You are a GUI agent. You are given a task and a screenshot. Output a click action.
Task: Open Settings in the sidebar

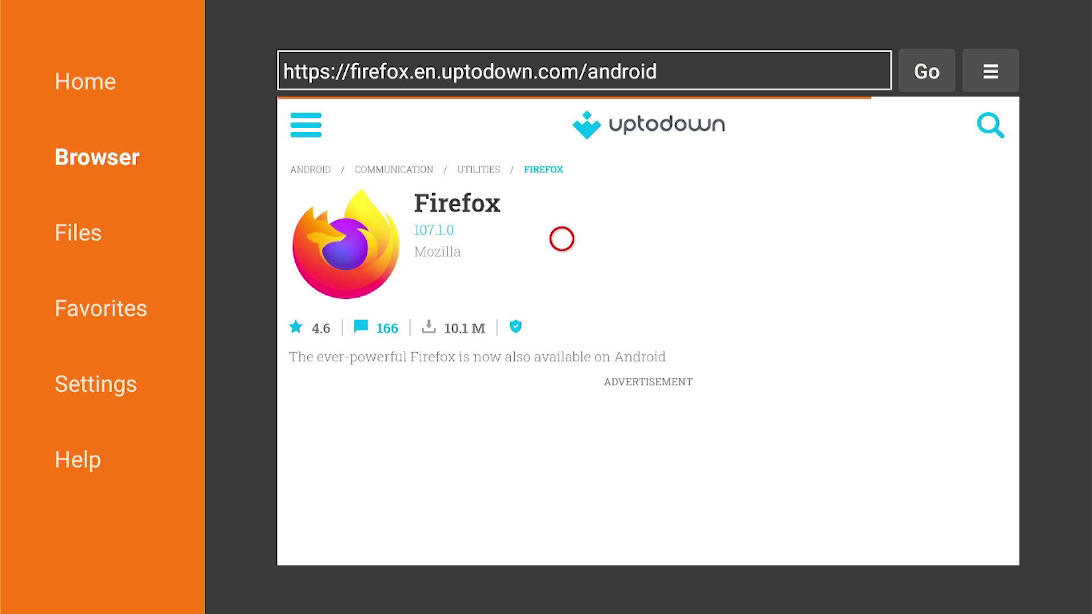click(95, 384)
